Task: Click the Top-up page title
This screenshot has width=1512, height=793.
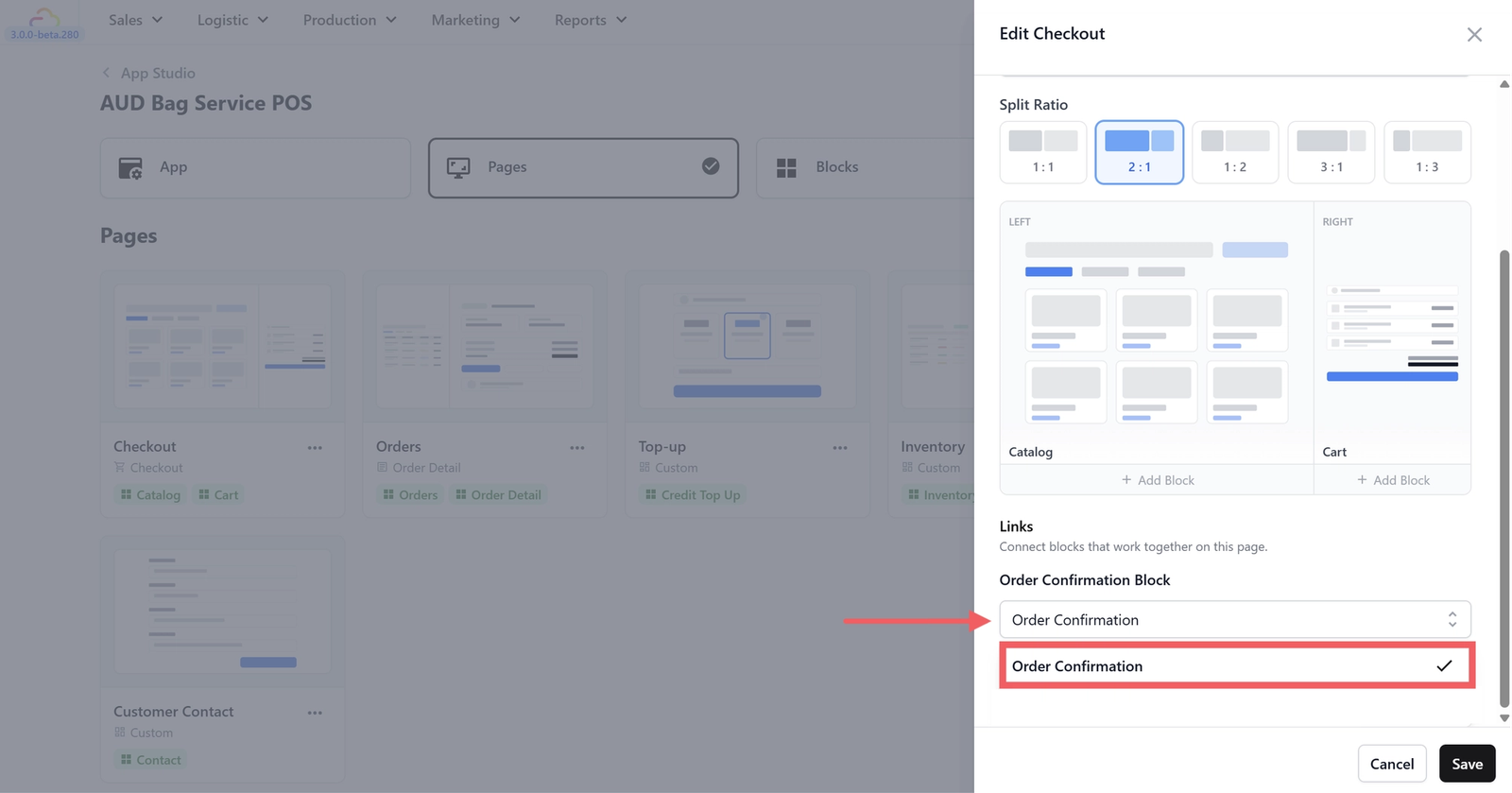Action: coord(662,446)
